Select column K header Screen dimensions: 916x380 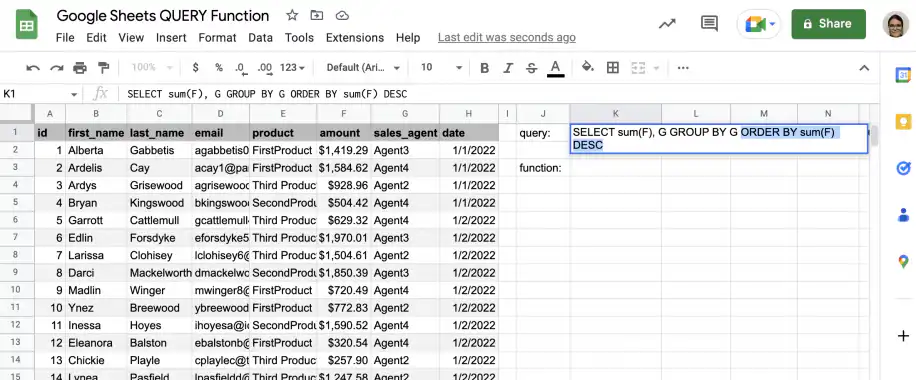tap(616, 113)
